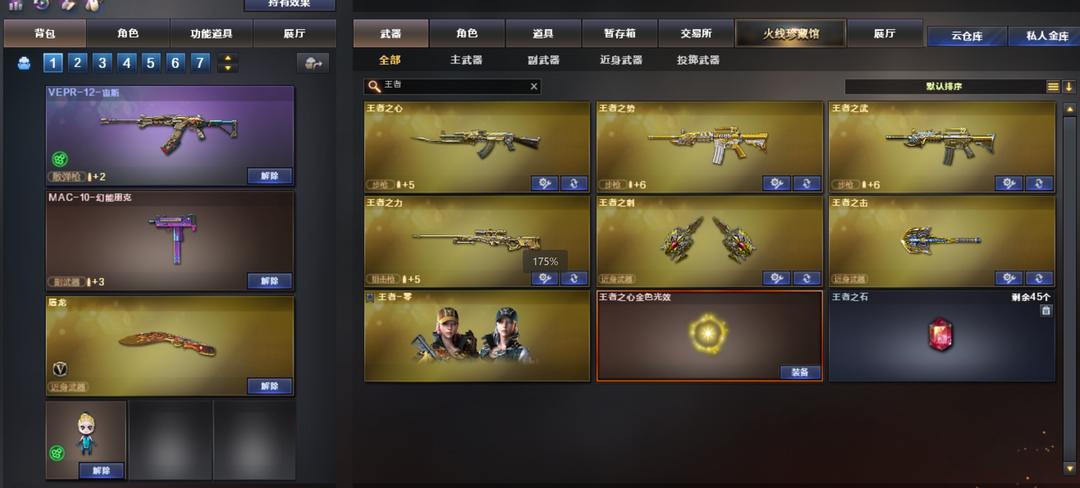Viewport: 1080px width, 488px height.
Task: Click the blue backpack set icon
Action: tap(24, 64)
